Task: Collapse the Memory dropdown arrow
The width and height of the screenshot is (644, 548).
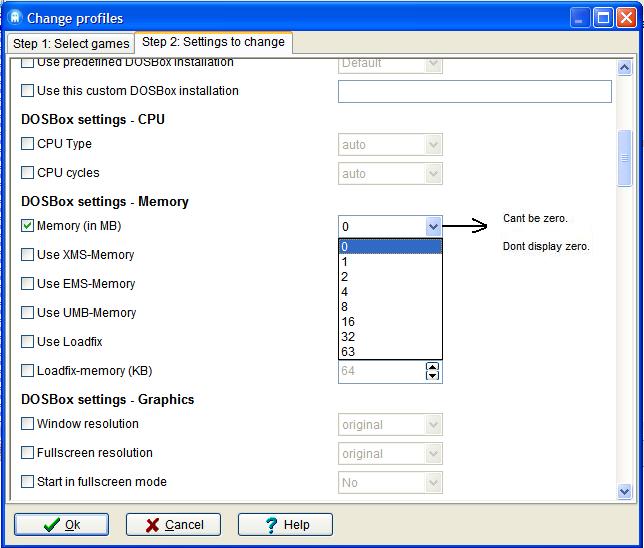Action: click(x=432, y=227)
